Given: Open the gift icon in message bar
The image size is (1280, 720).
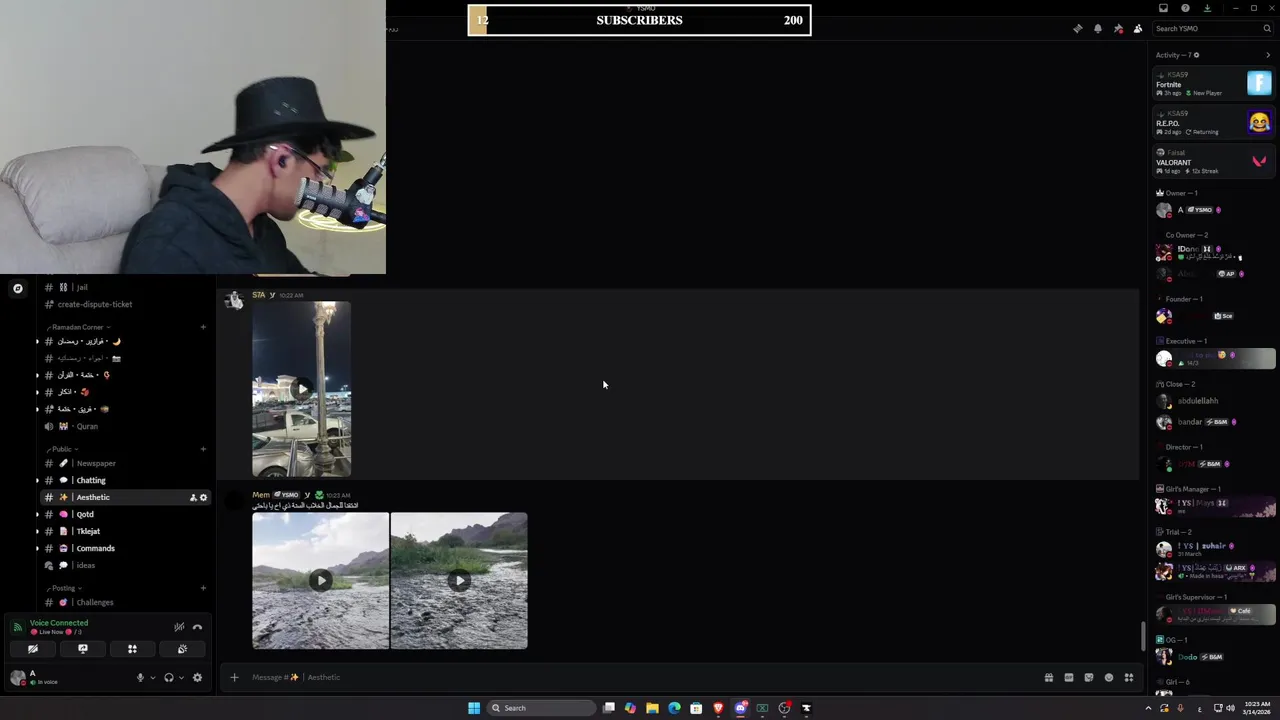Looking at the screenshot, I should coord(1048,677).
